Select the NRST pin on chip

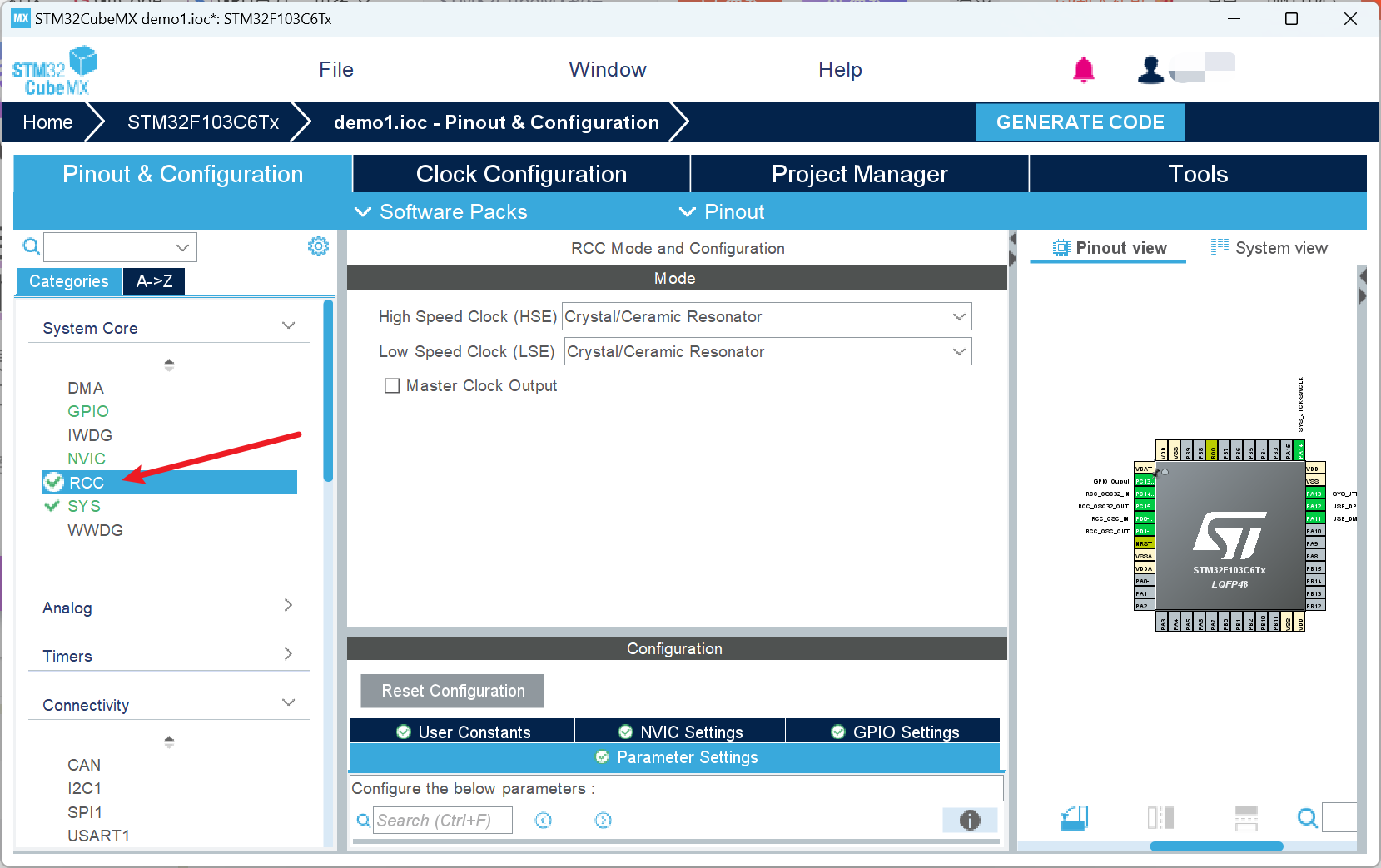[1145, 543]
